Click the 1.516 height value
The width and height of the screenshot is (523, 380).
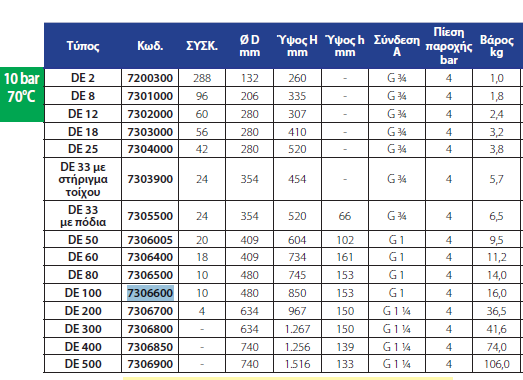[x=297, y=364]
